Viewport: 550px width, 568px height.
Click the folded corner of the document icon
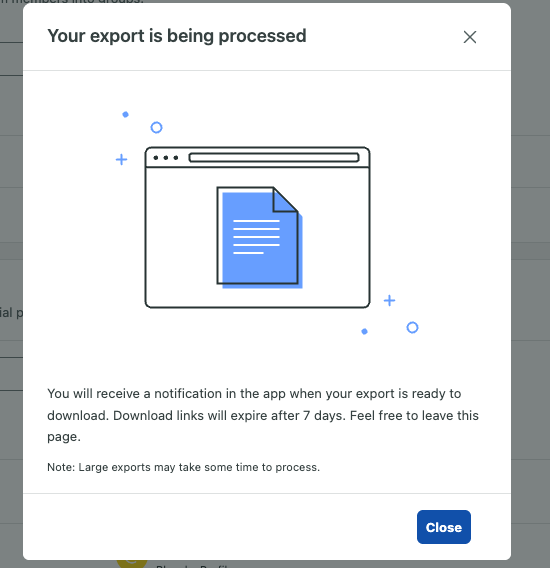285,199
